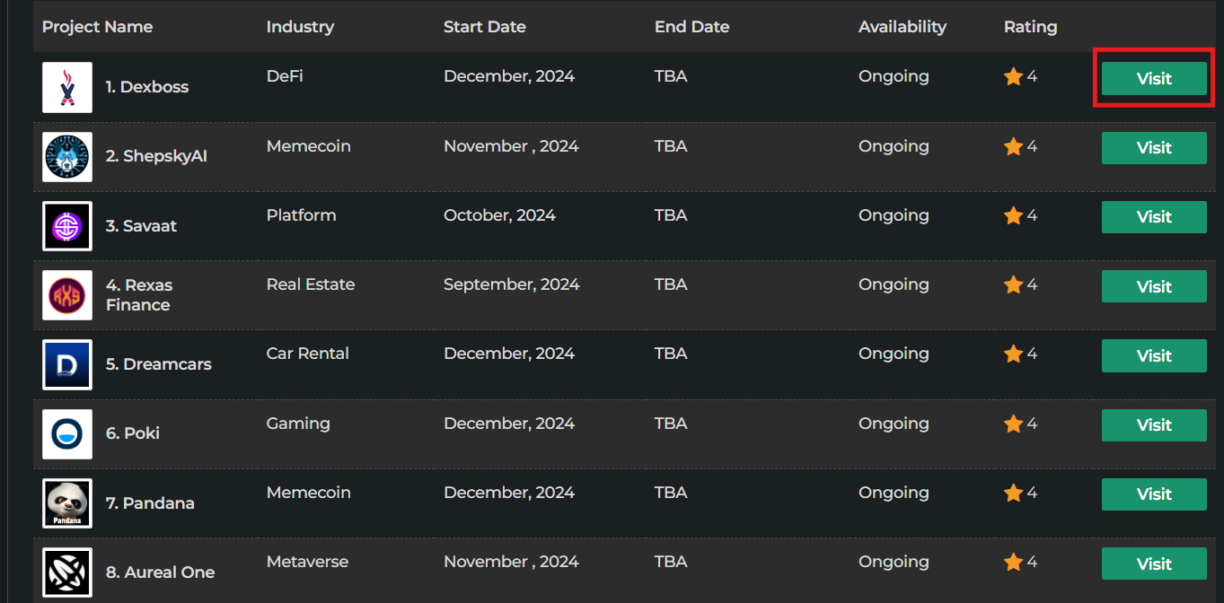Click the Rating column header
1224x603 pixels.
click(1030, 27)
